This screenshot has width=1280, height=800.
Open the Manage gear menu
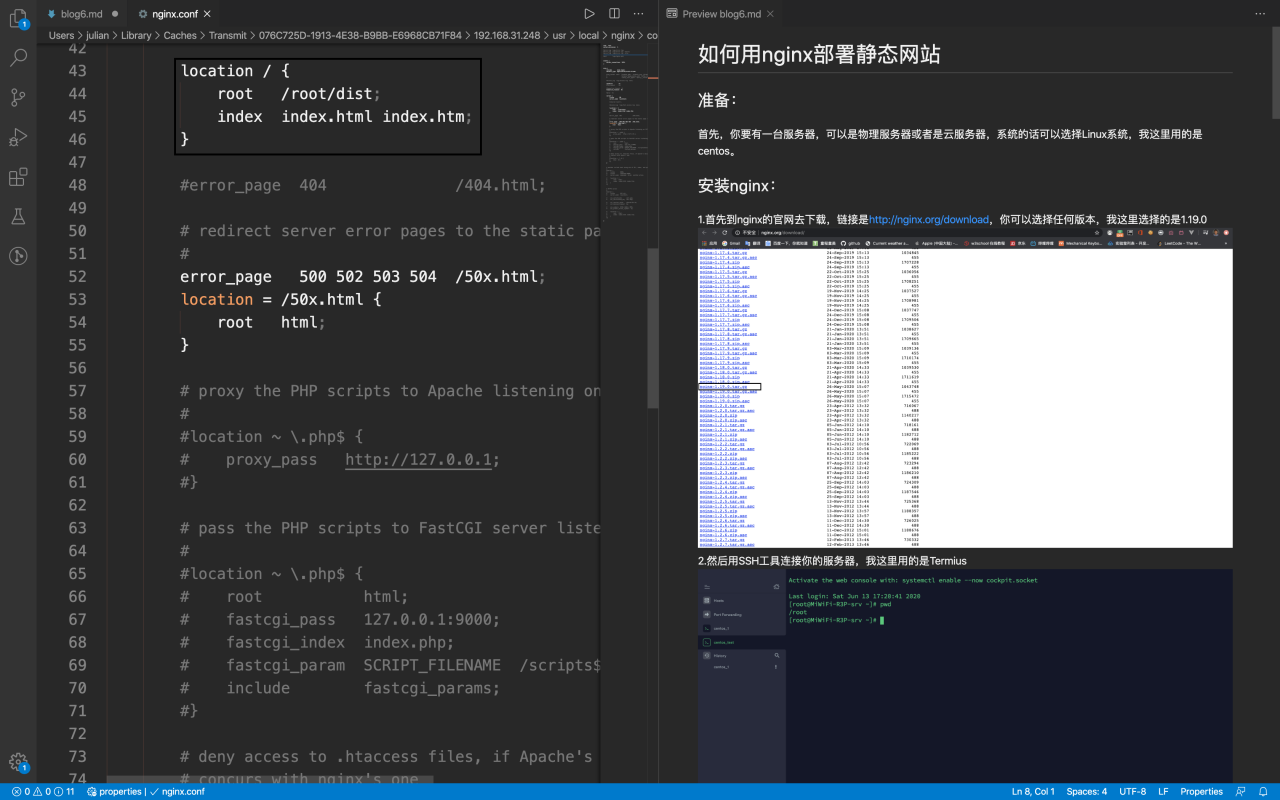[x=18, y=762]
